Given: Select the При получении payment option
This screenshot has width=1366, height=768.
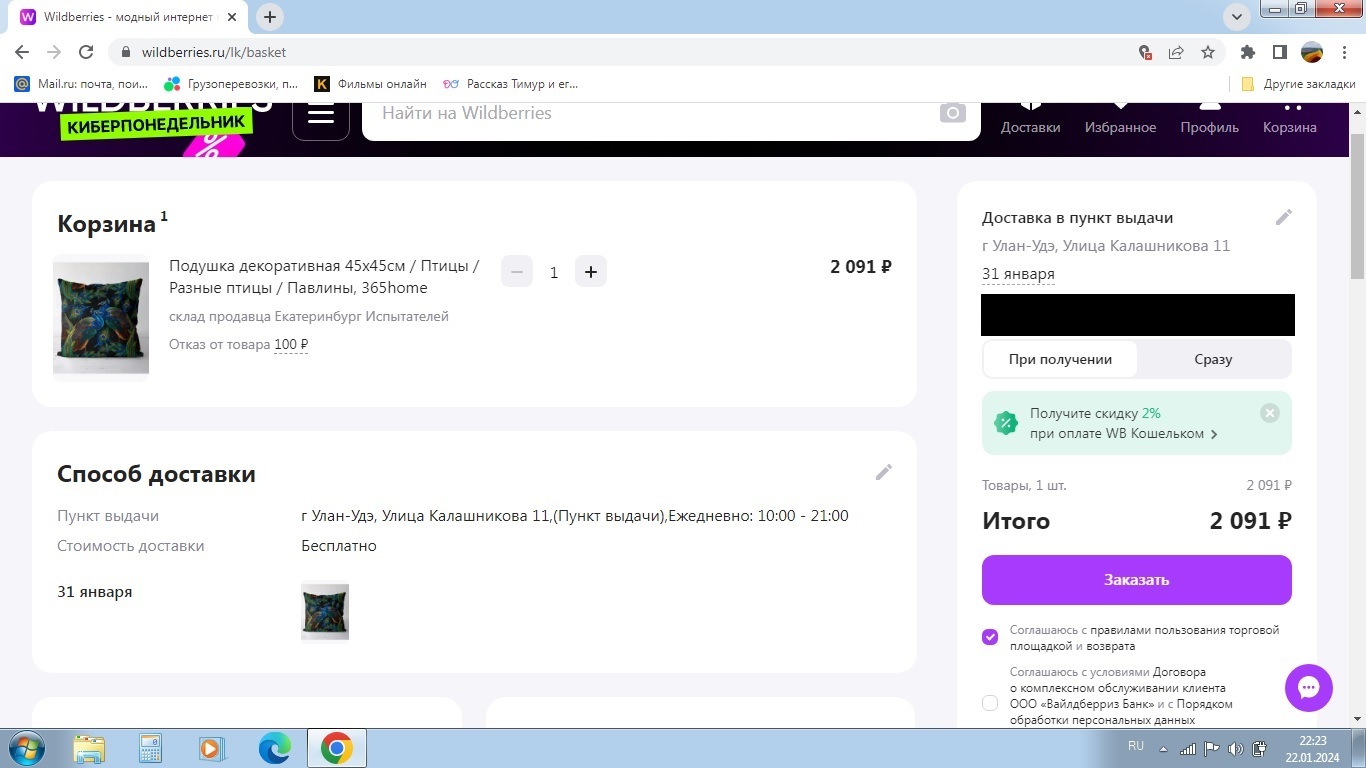Looking at the screenshot, I should tap(1060, 359).
